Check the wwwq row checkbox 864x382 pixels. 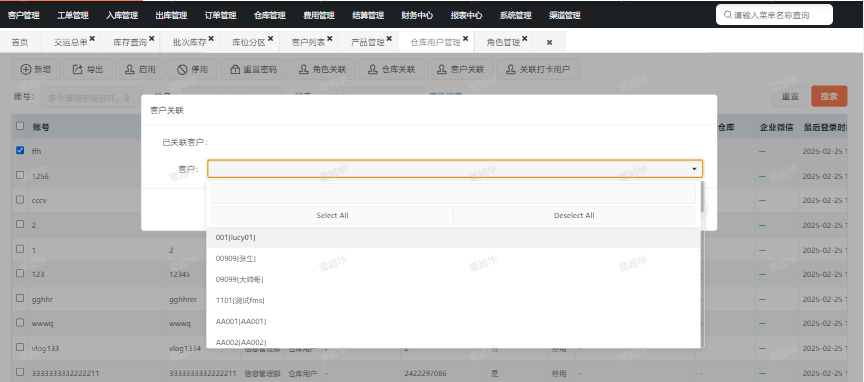[x=20, y=322]
